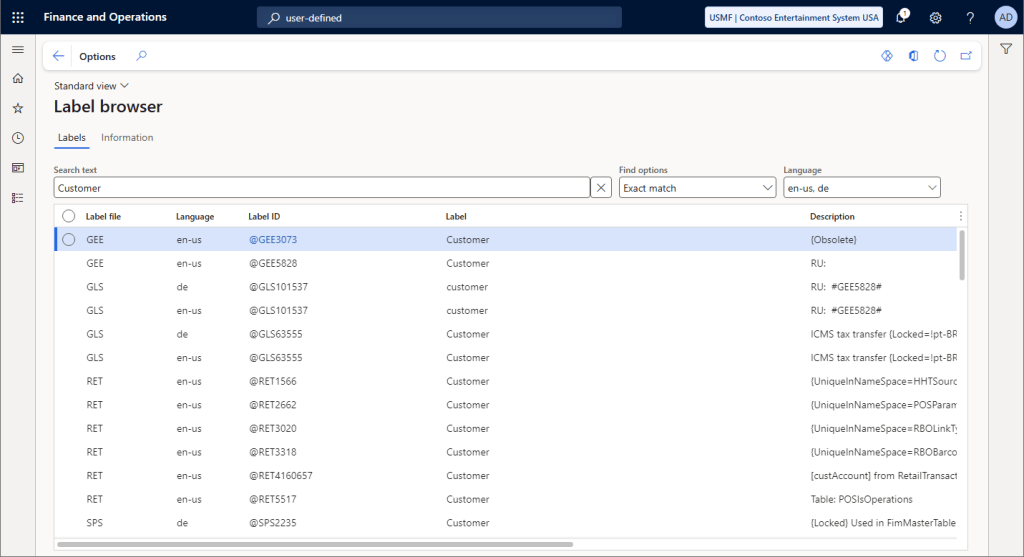Sort by Label file column header
Viewport: 1024px width, 557px height.
[103, 216]
